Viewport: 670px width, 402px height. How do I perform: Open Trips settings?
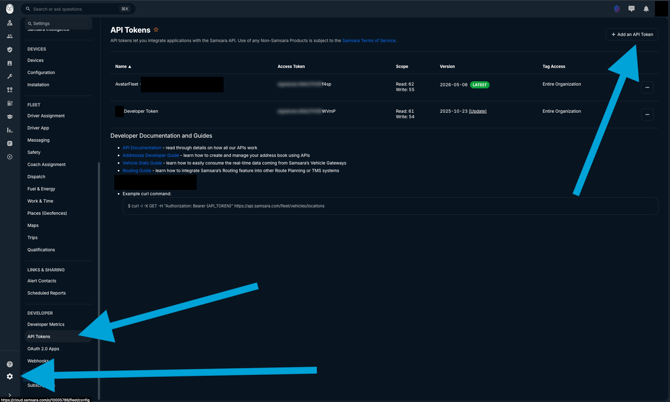[x=32, y=238]
